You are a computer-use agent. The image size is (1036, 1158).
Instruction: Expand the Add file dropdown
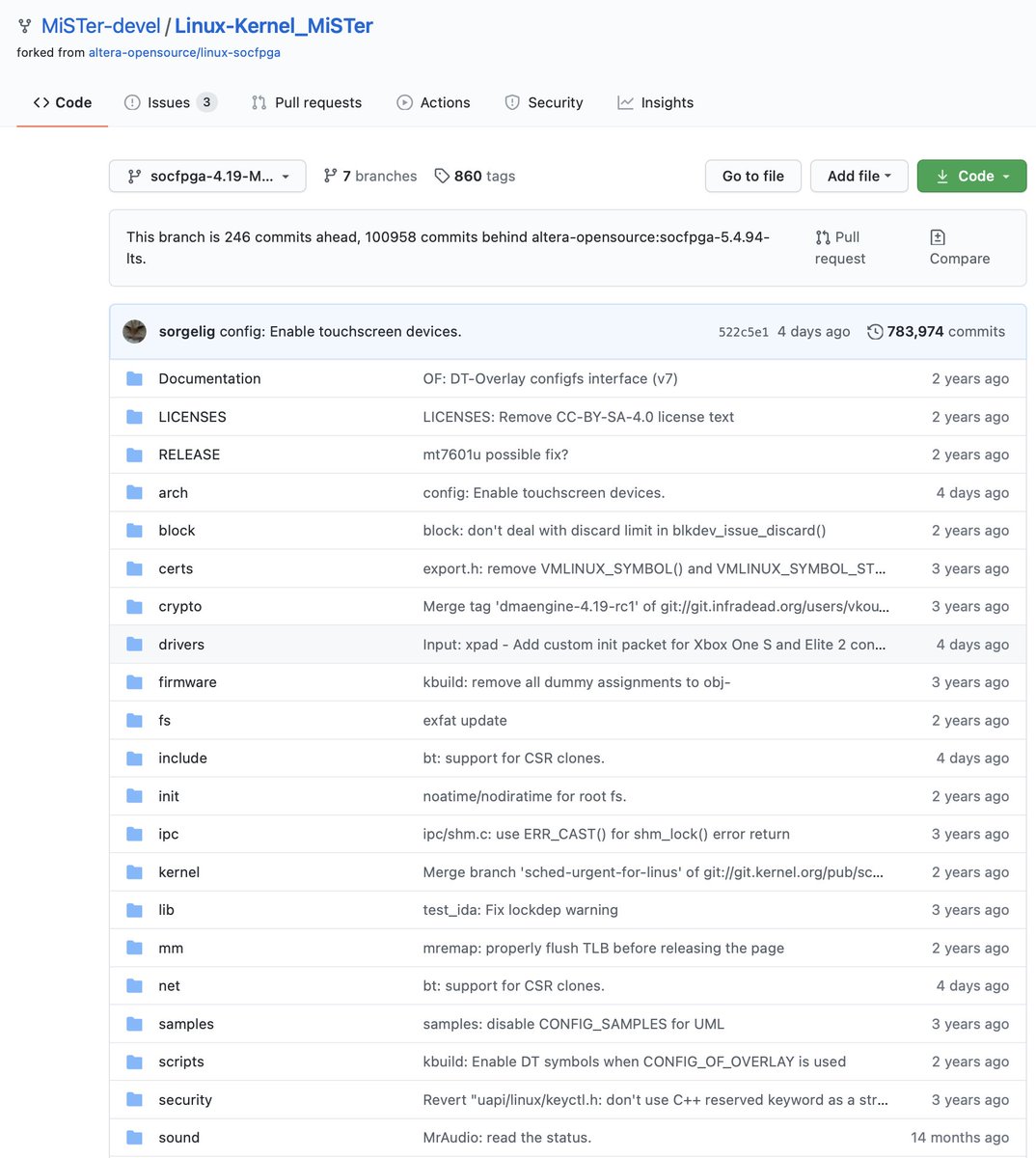859,176
